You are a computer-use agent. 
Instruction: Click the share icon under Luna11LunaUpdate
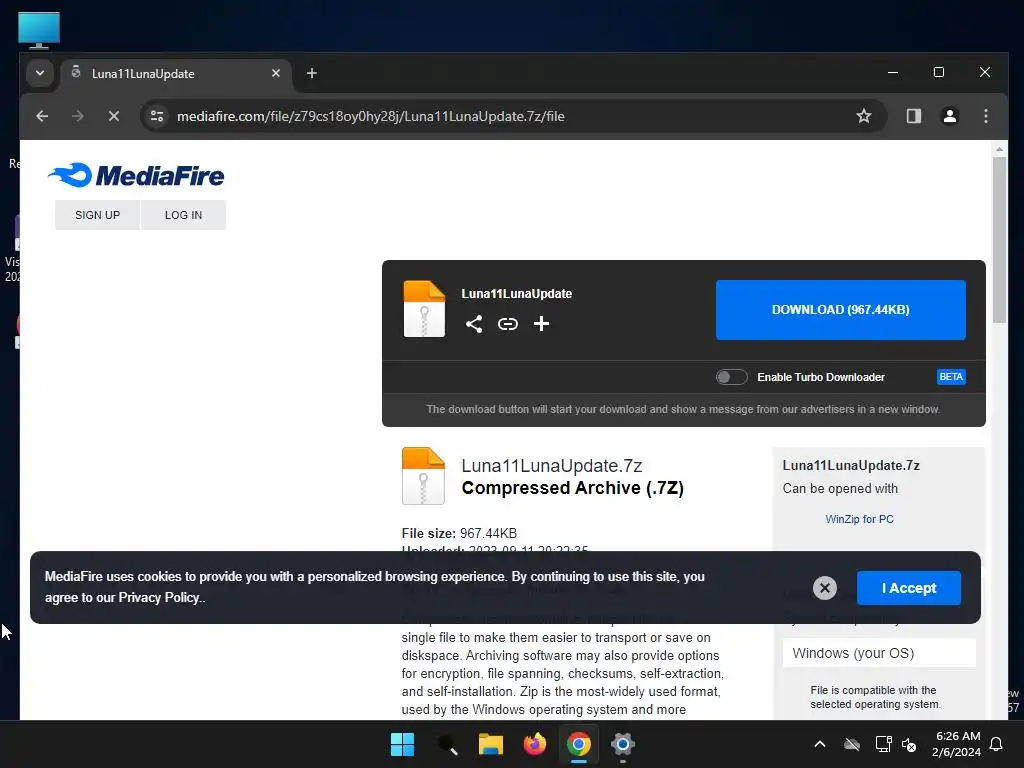click(474, 324)
